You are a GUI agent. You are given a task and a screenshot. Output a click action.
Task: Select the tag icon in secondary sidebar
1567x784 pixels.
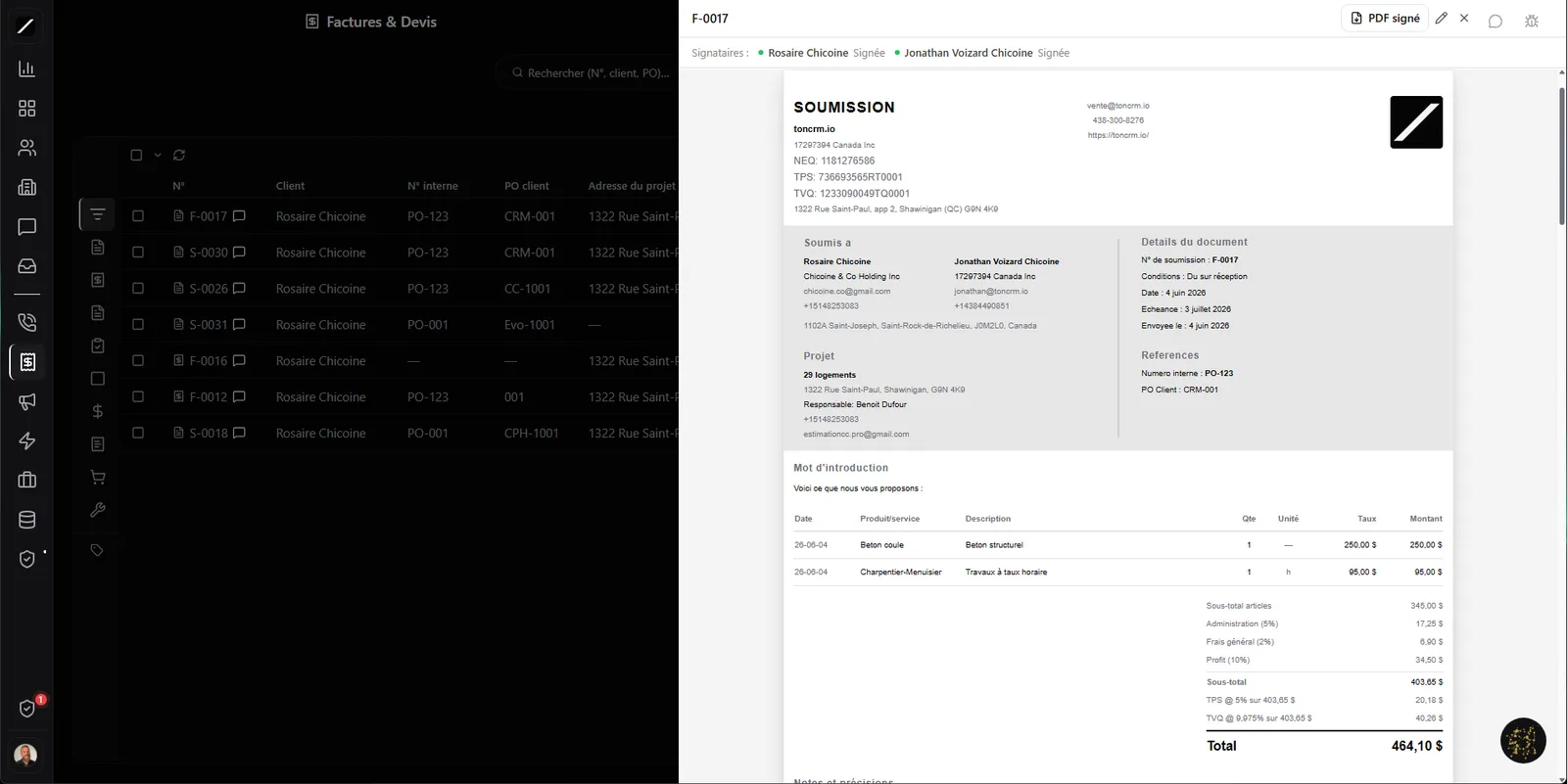pyautogui.click(x=97, y=550)
